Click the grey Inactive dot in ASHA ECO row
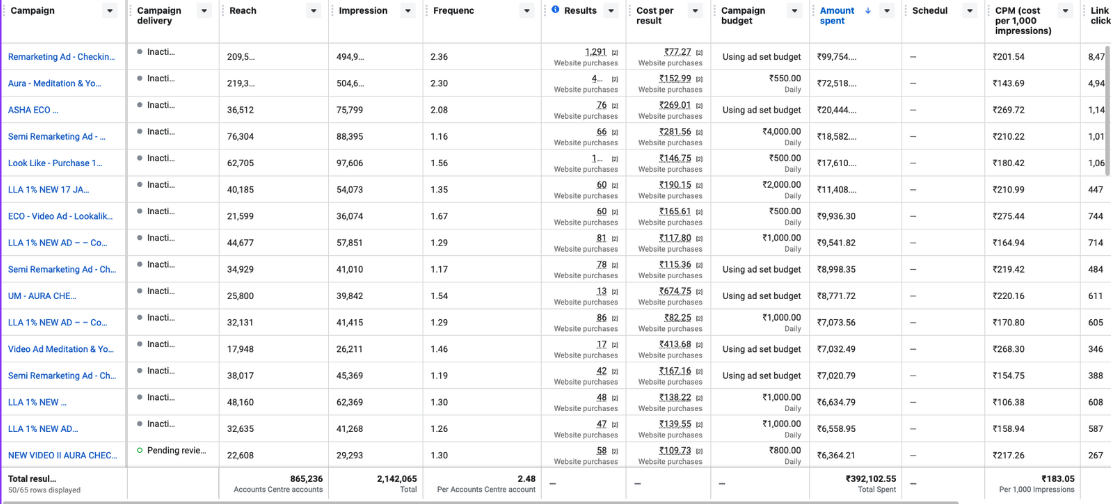The image size is (1111, 504). coord(140,105)
